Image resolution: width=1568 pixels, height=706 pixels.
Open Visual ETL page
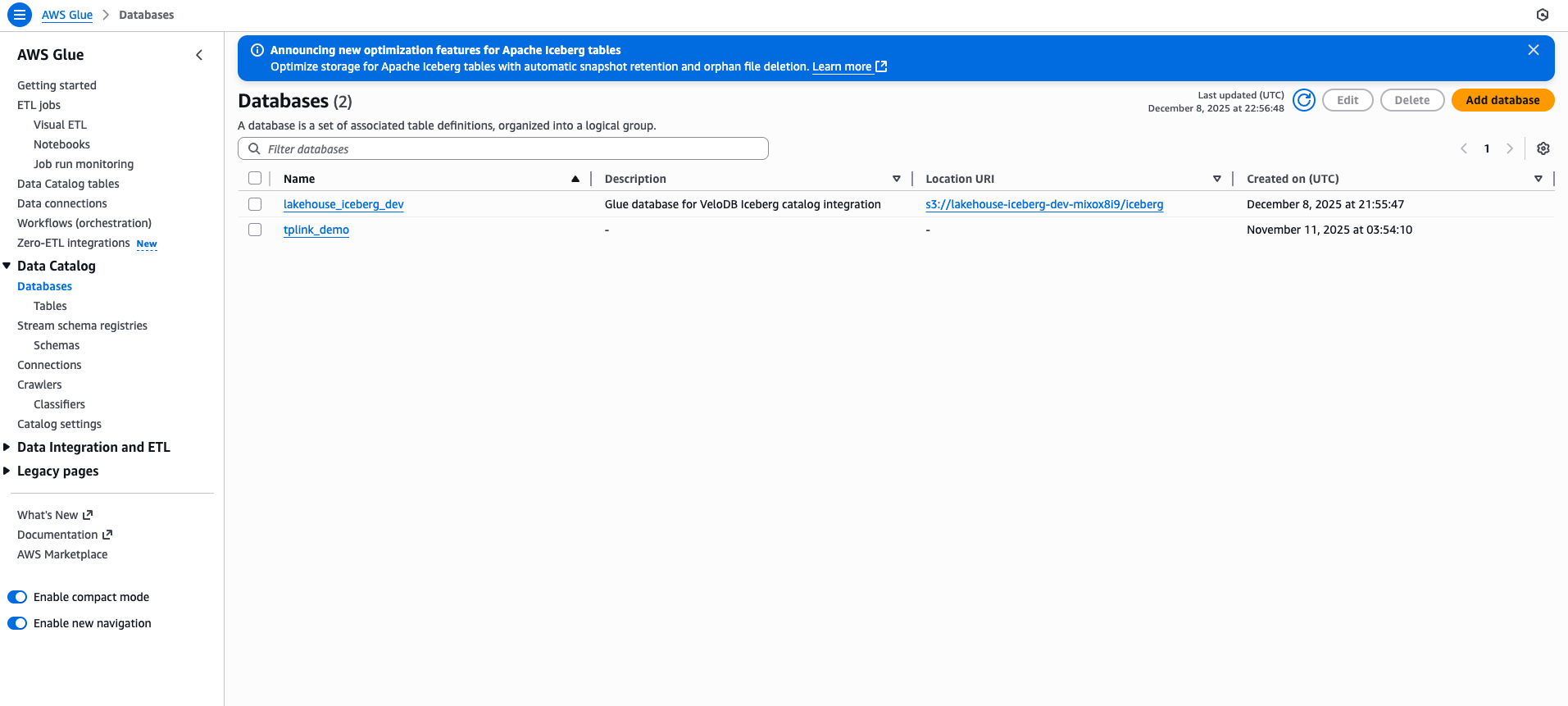(60, 125)
